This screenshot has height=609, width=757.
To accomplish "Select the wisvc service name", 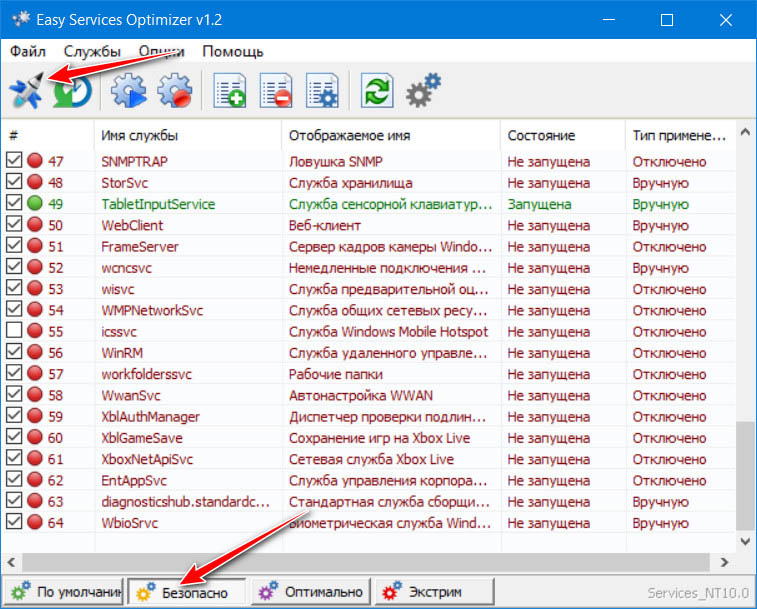I will [x=118, y=289].
